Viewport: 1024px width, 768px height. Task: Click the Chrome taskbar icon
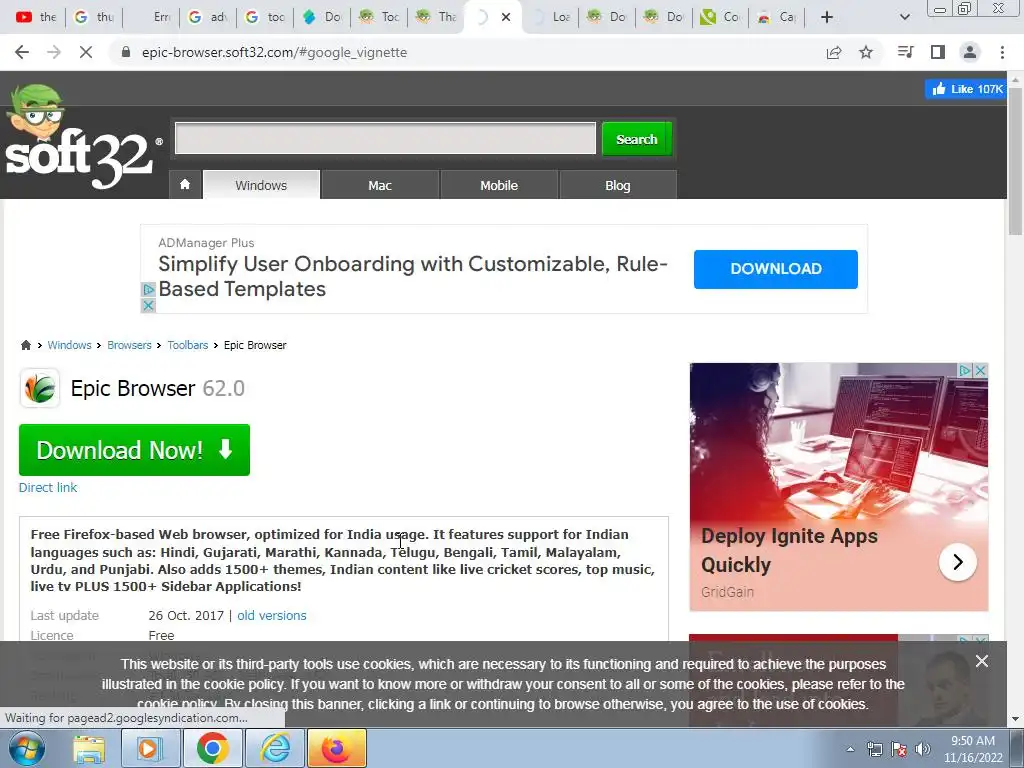(212, 749)
